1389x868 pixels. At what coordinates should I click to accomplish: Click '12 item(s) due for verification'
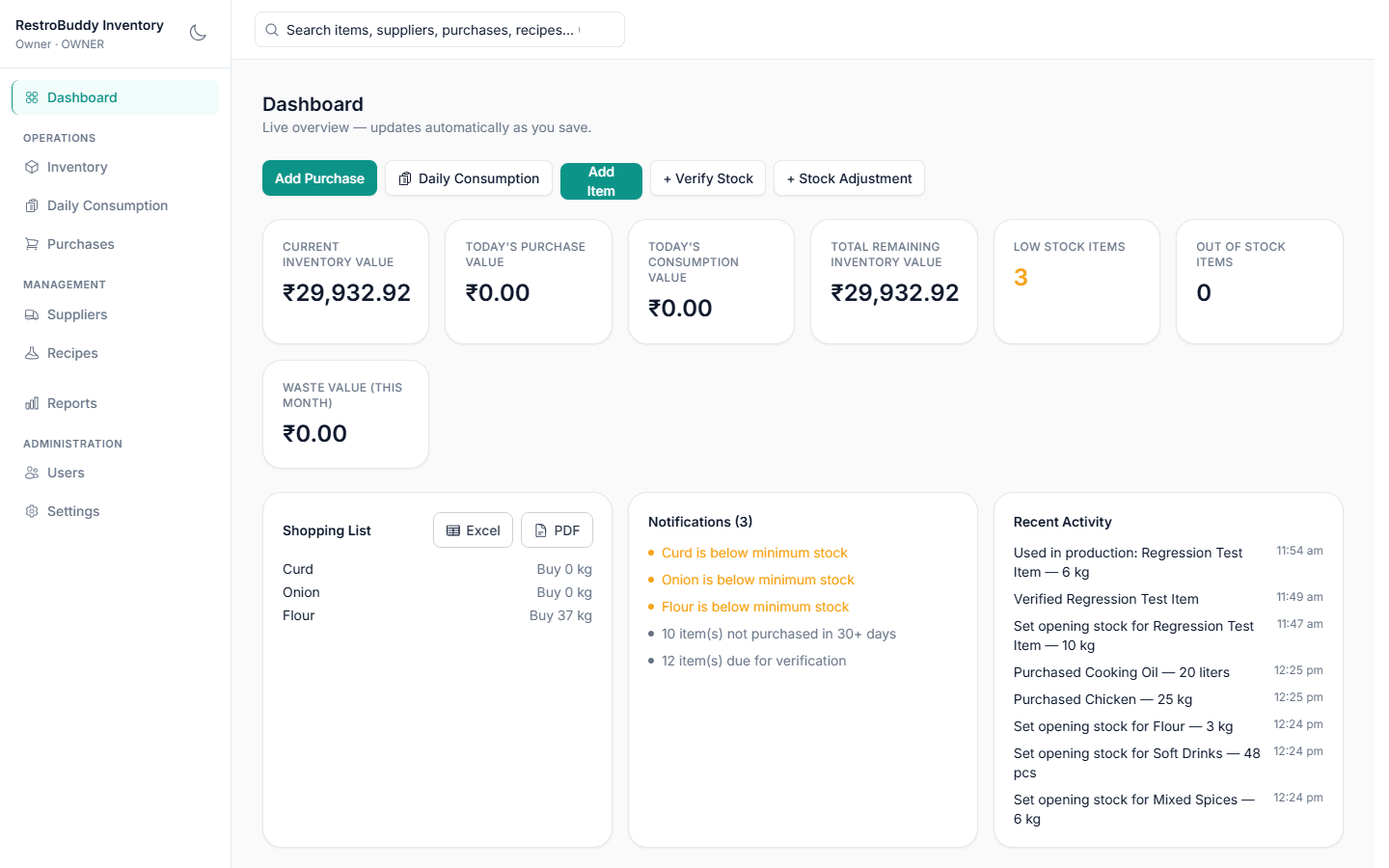[x=753, y=661]
